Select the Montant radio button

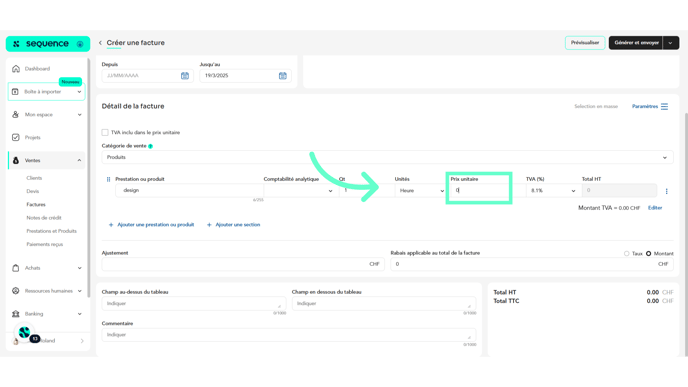649,254
